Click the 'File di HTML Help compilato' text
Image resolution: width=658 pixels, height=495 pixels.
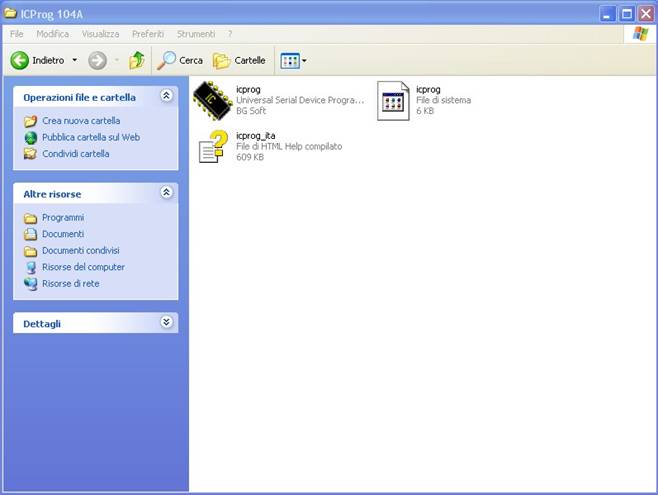tap(289, 146)
